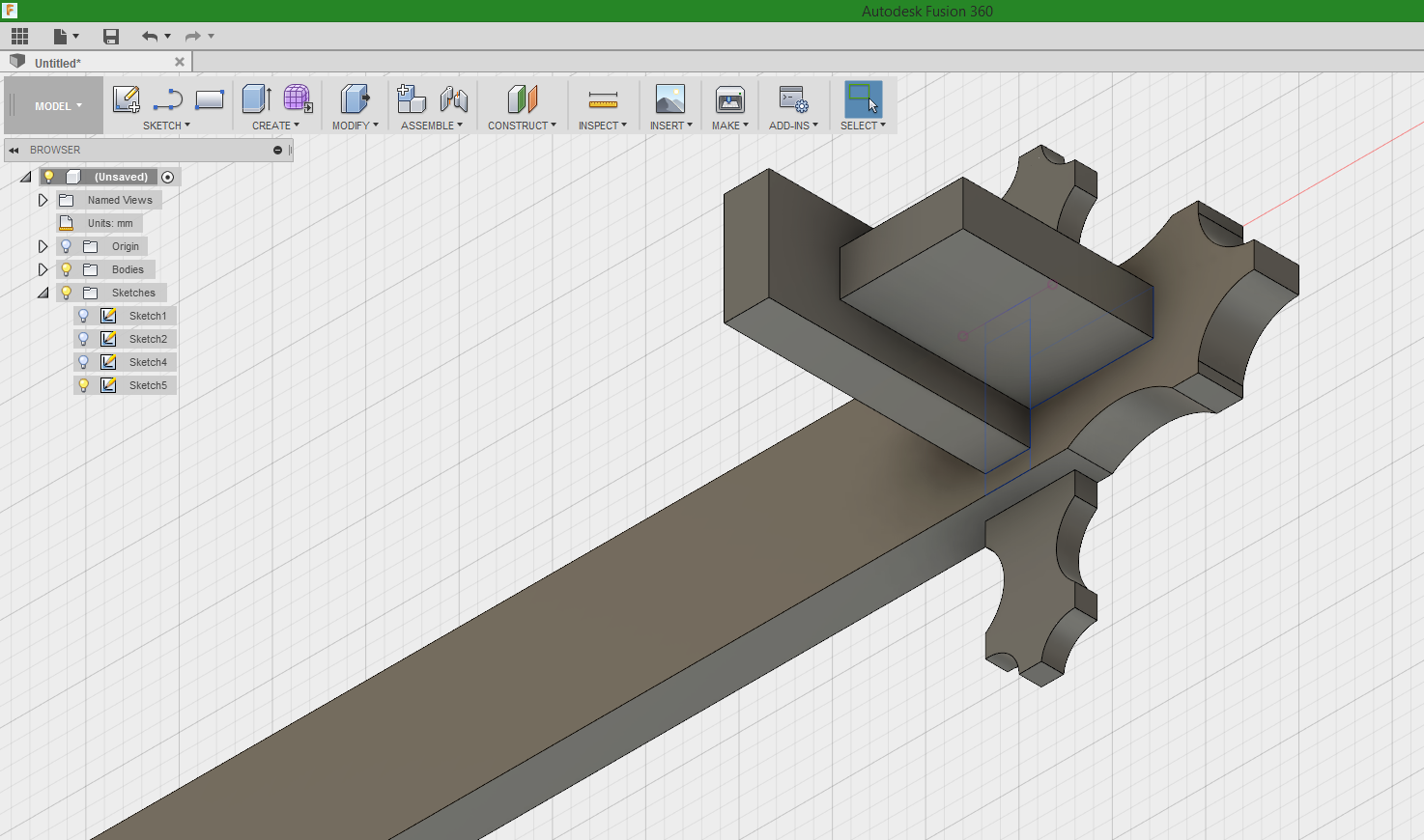This screenshot has width=1424, height=840.
Task: Toggle the Bodies folder visibility bulb
Action: (66, 269)
